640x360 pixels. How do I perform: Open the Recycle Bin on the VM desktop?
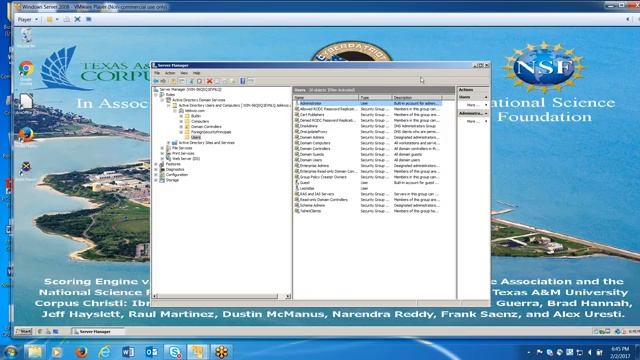point(26,37)
